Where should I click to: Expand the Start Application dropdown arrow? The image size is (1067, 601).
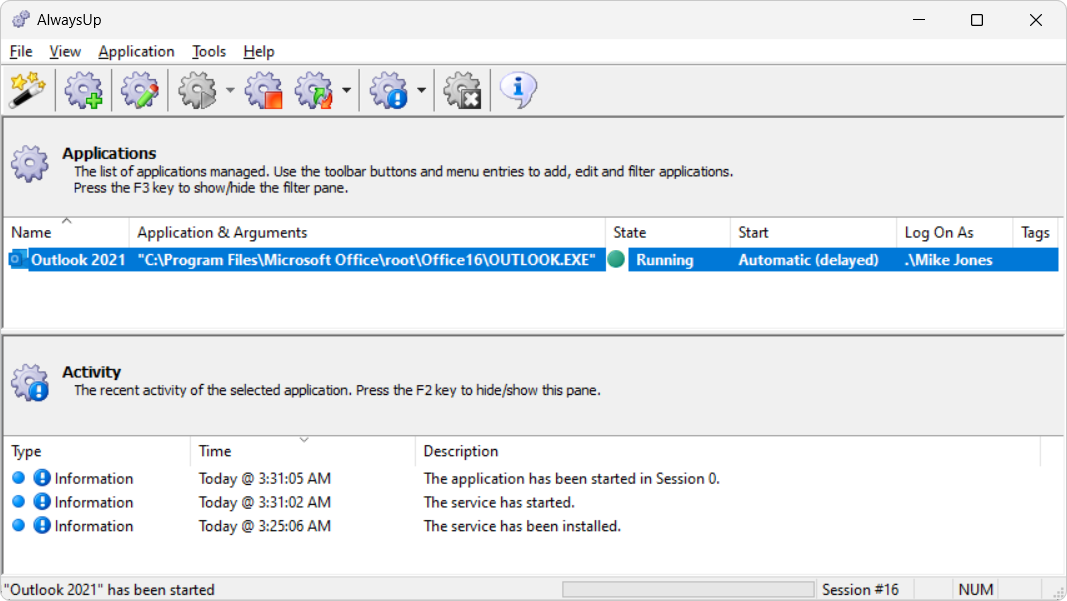(x=230, y=90)
